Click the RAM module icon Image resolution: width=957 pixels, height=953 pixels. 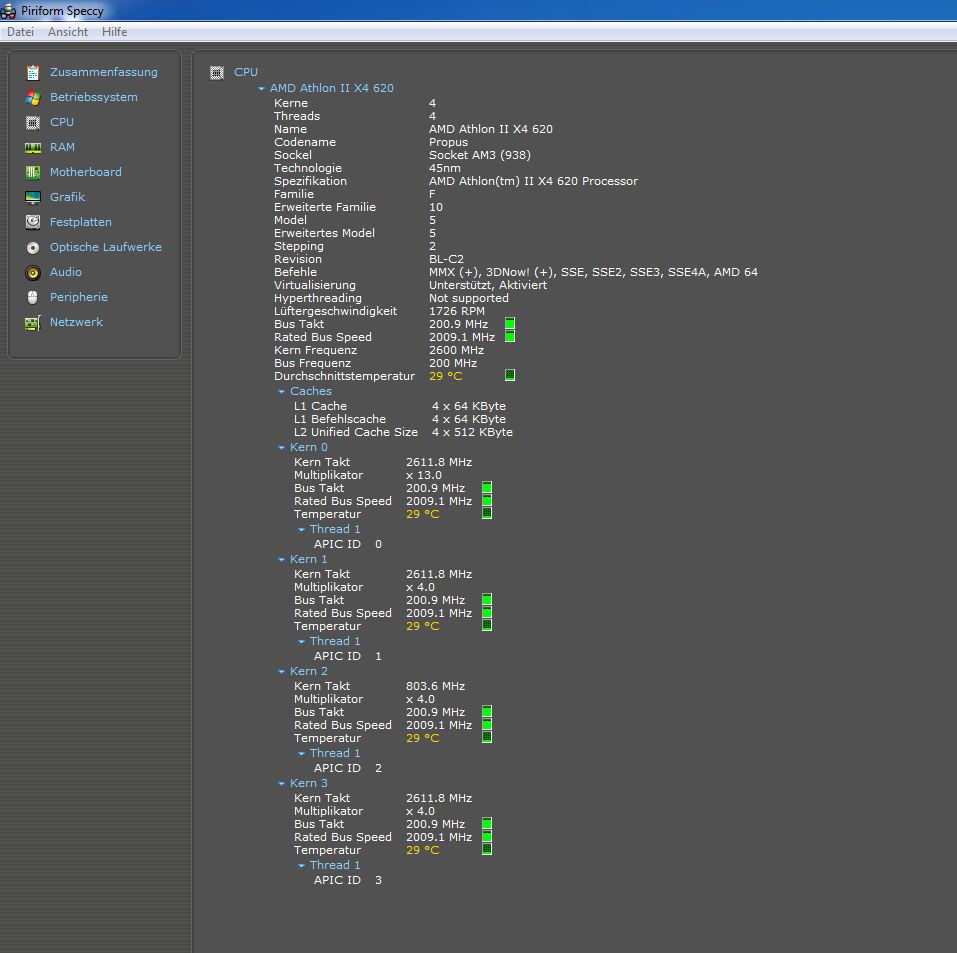(x=33, y=148)
